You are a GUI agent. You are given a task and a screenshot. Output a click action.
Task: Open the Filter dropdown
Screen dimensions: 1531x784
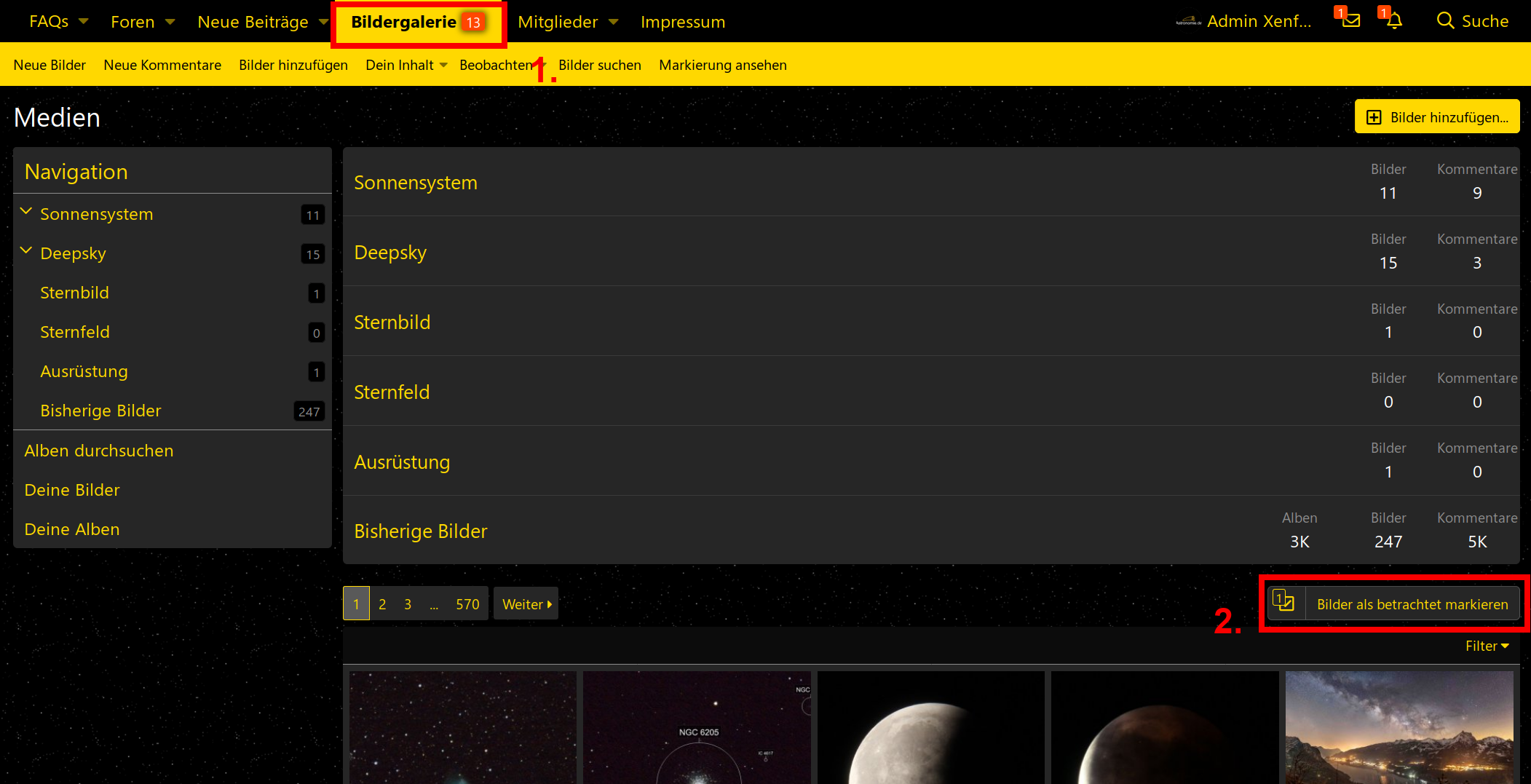point(1487,646)
